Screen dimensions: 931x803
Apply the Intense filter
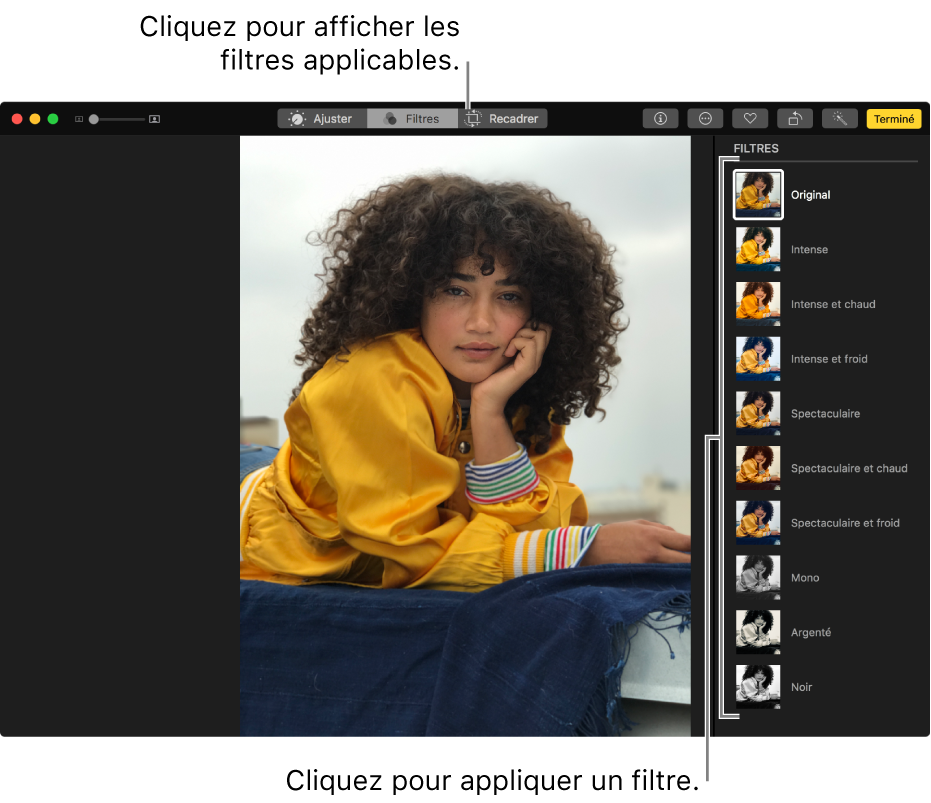pyautogui.click(x=758, y=249)
